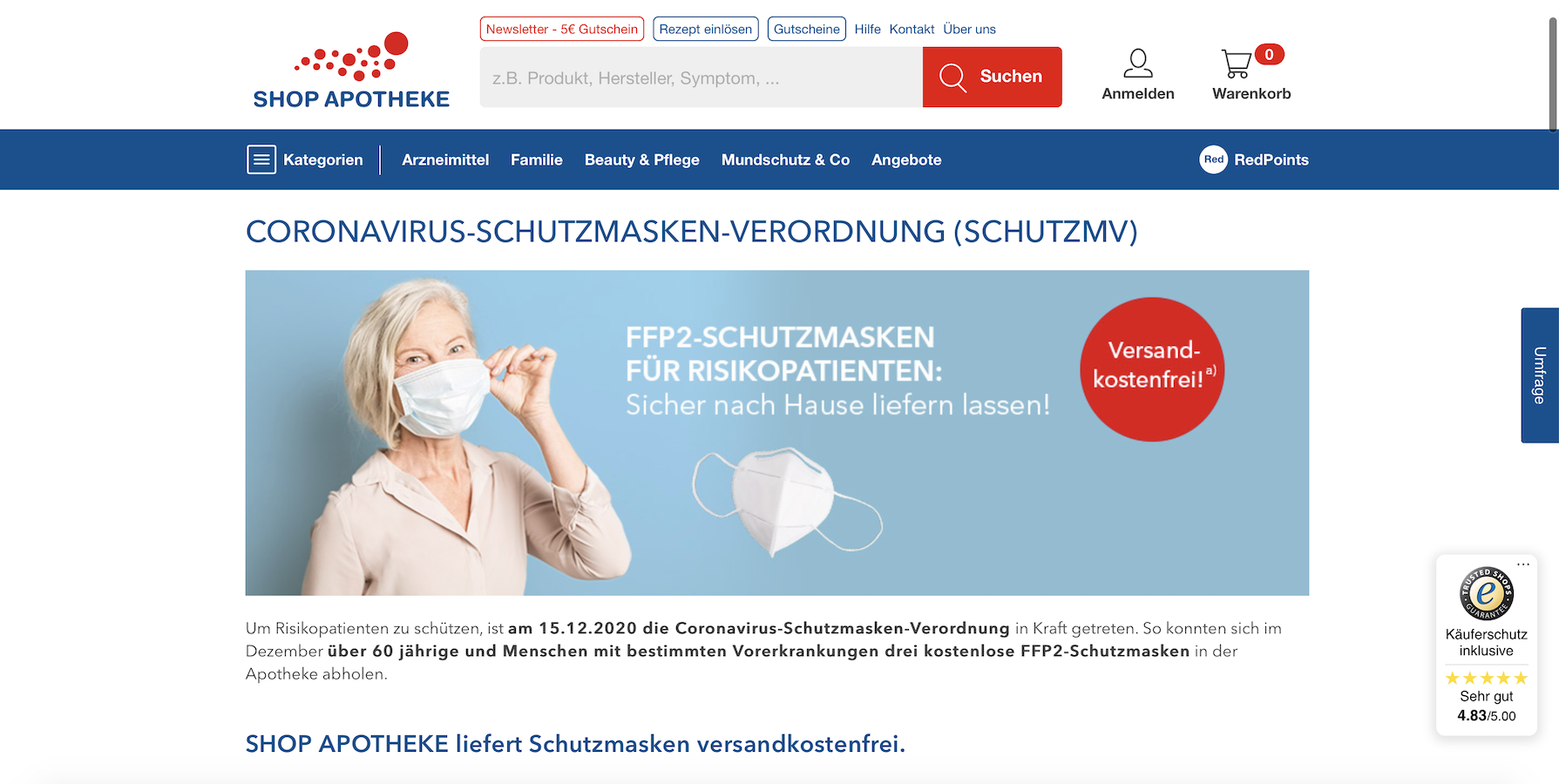
Task: Open the Arzneimittel navigation menu
Action: [x=445, y=159]
